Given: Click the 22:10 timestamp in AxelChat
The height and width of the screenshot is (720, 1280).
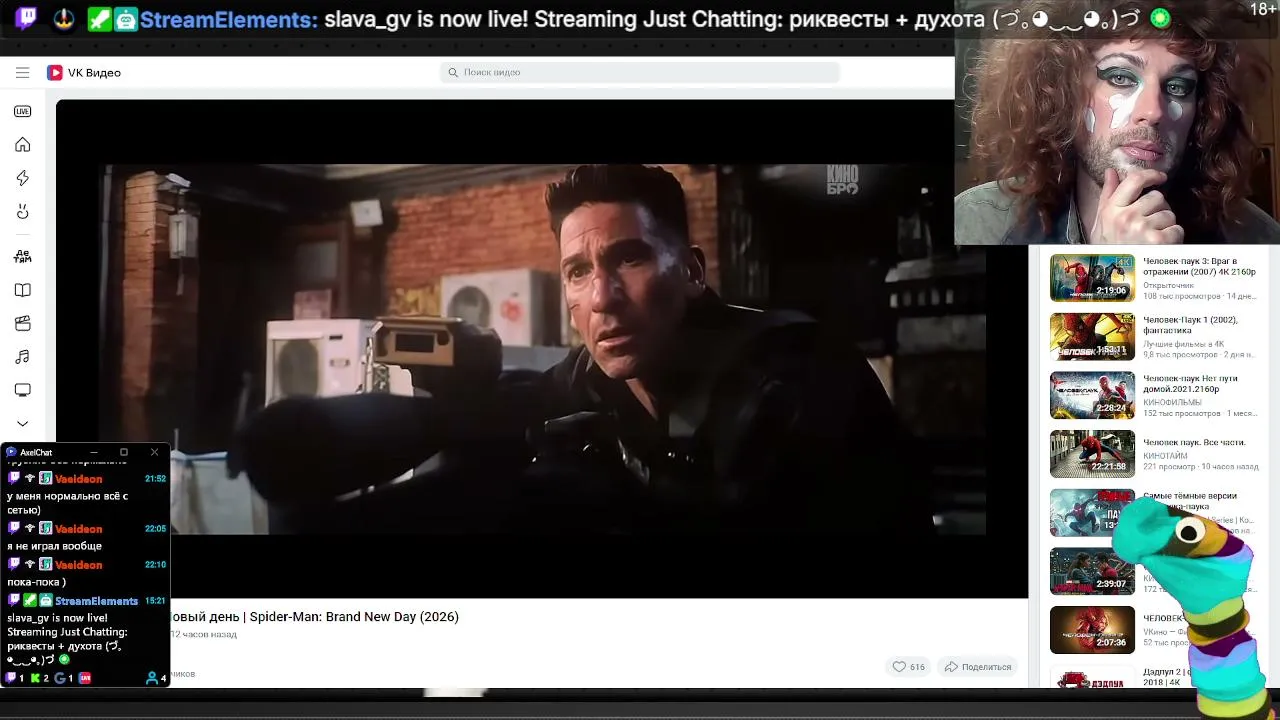Looking at the screenshot, I should pyautogui.click(x=155, y=565).
